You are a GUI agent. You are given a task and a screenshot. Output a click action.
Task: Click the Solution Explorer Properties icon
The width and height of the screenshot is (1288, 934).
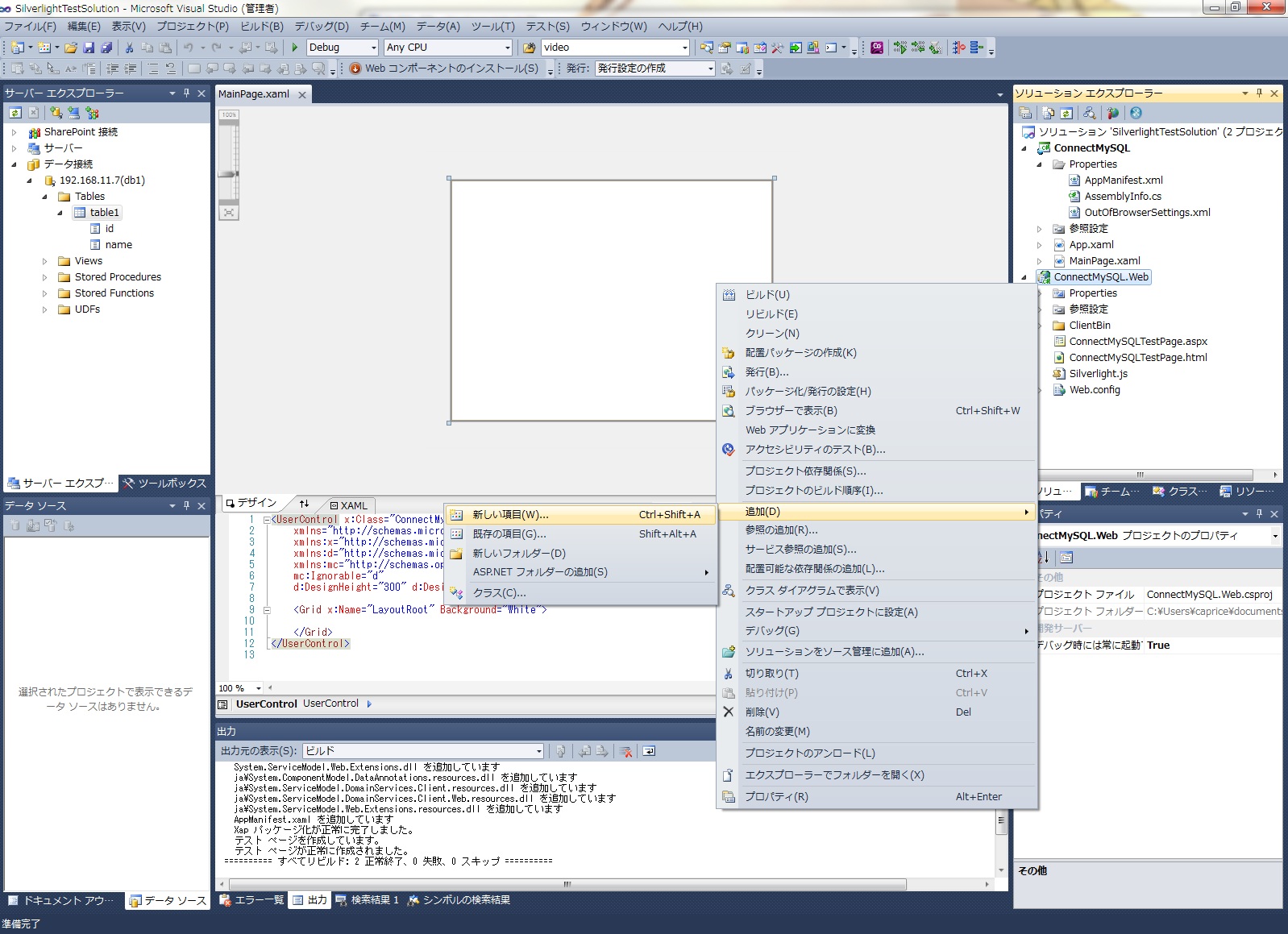[x=1025, y=113]
